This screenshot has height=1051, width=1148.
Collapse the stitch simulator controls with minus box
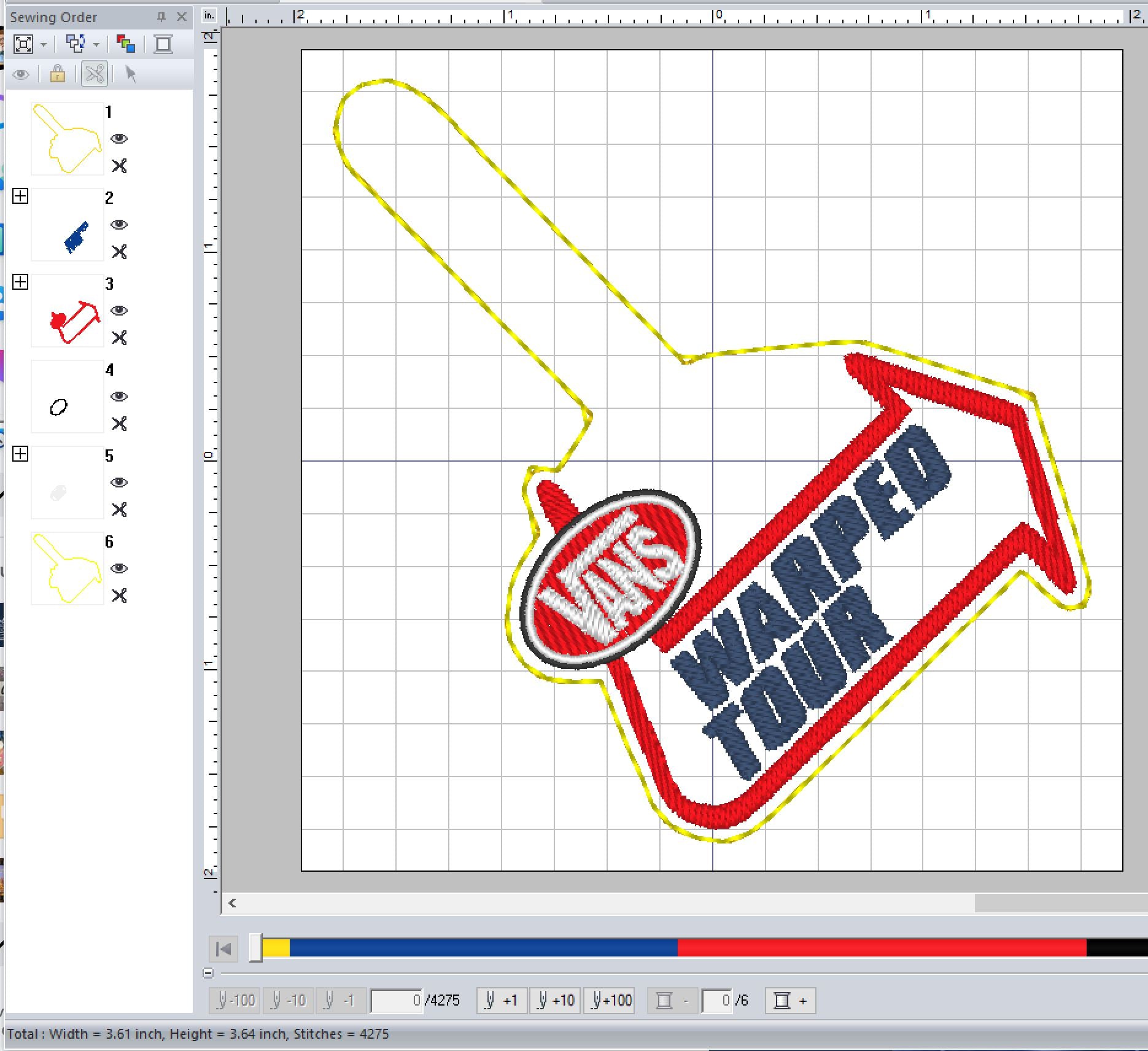tap(208, 973)
